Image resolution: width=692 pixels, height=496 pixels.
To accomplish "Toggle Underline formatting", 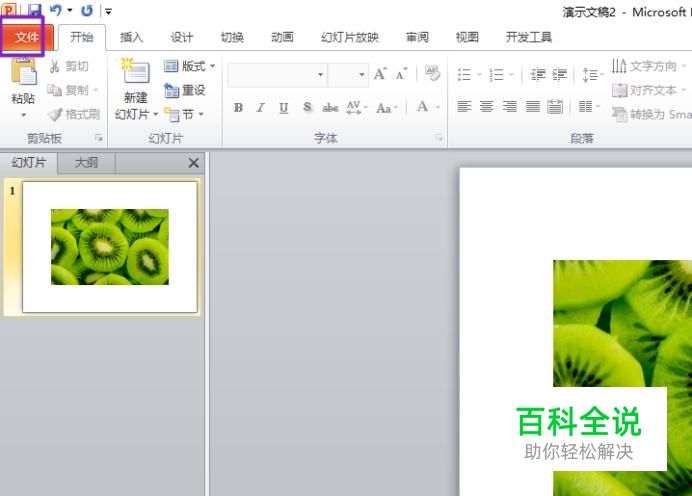I will tap(284, 107).
